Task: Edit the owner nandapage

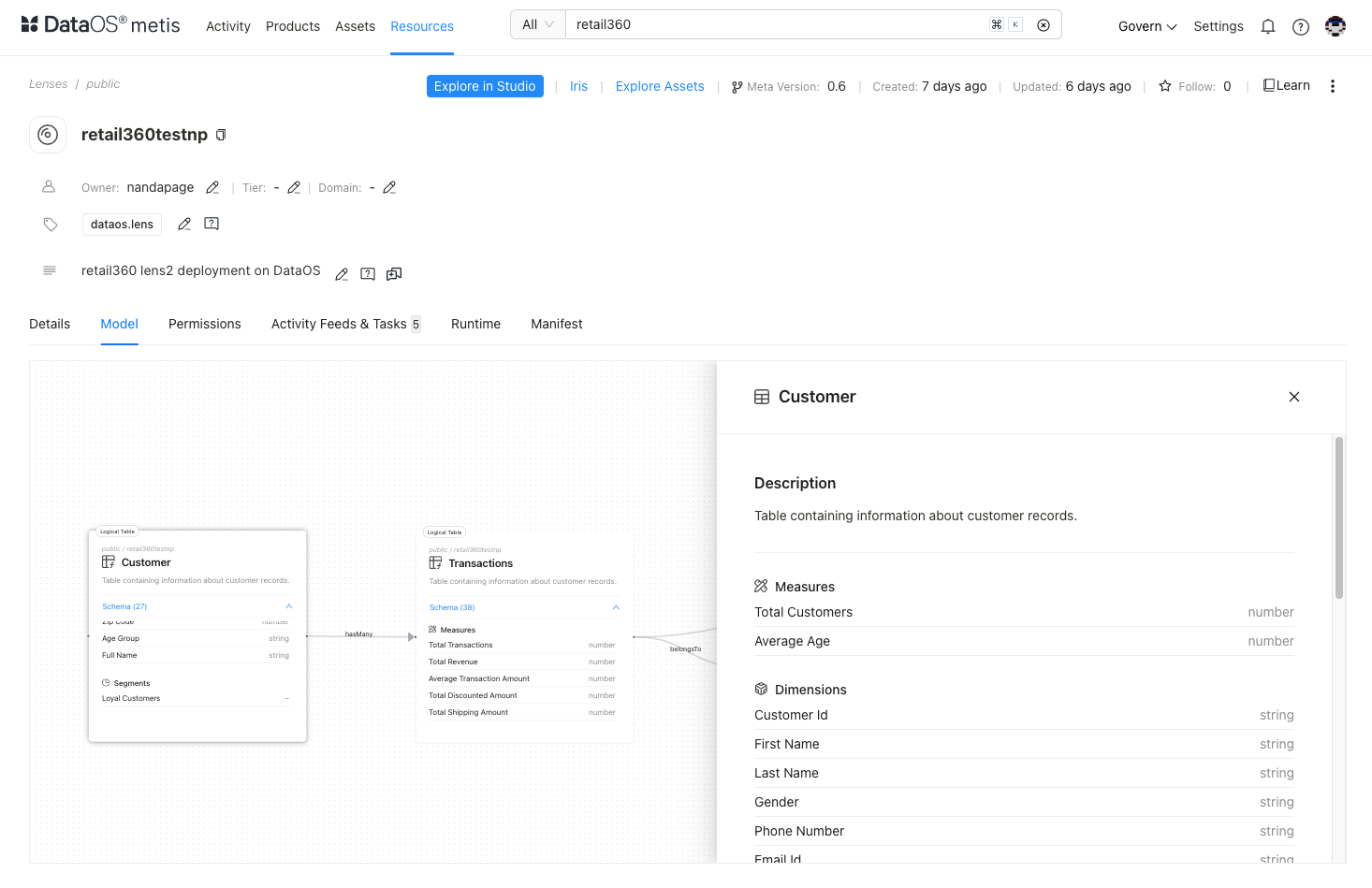Action: point(212,187)
